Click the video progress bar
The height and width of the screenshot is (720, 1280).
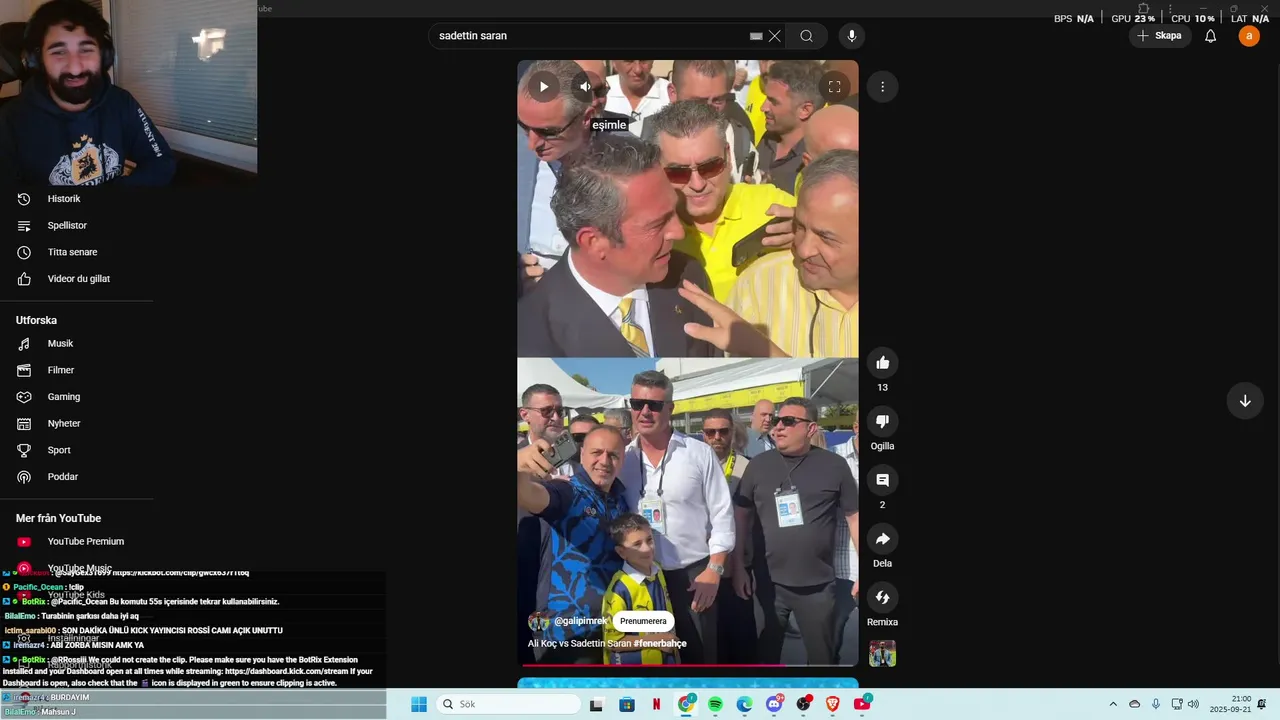click(x=688, y=665)
